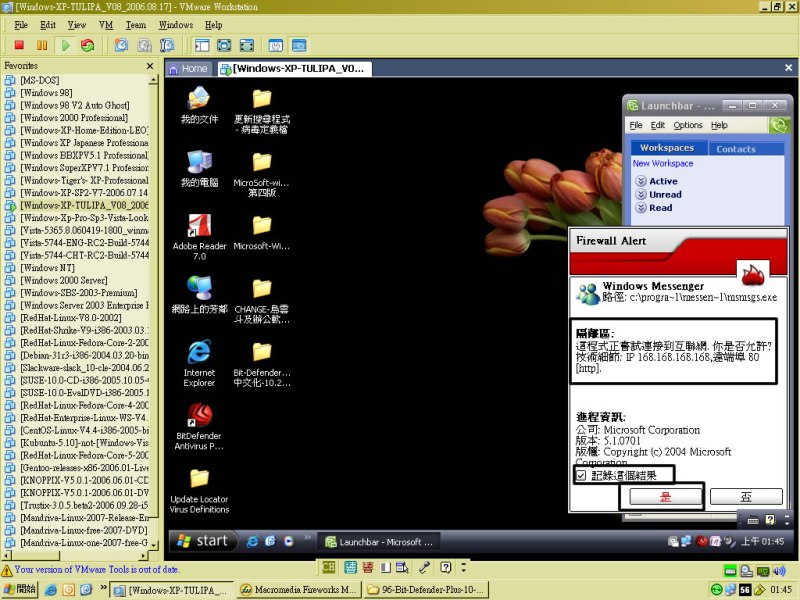
Task: Click 否 to deny the connection
Action: (746, 496)
